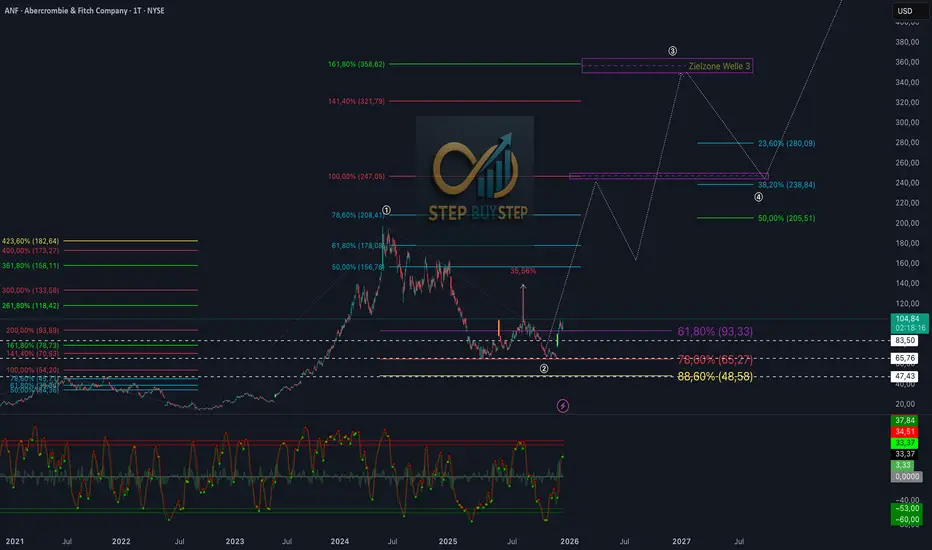Click the bright green 33,37 indicator label
Viewport: 932px width, 550px height.
coord(905,443)
